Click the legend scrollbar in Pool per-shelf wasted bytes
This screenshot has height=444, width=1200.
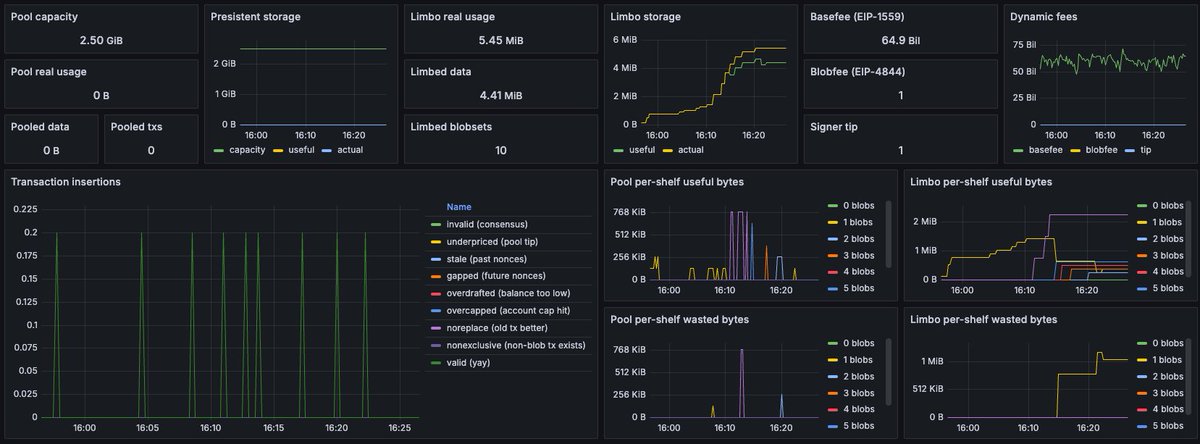pyautogui.click(x=887, y=371)
